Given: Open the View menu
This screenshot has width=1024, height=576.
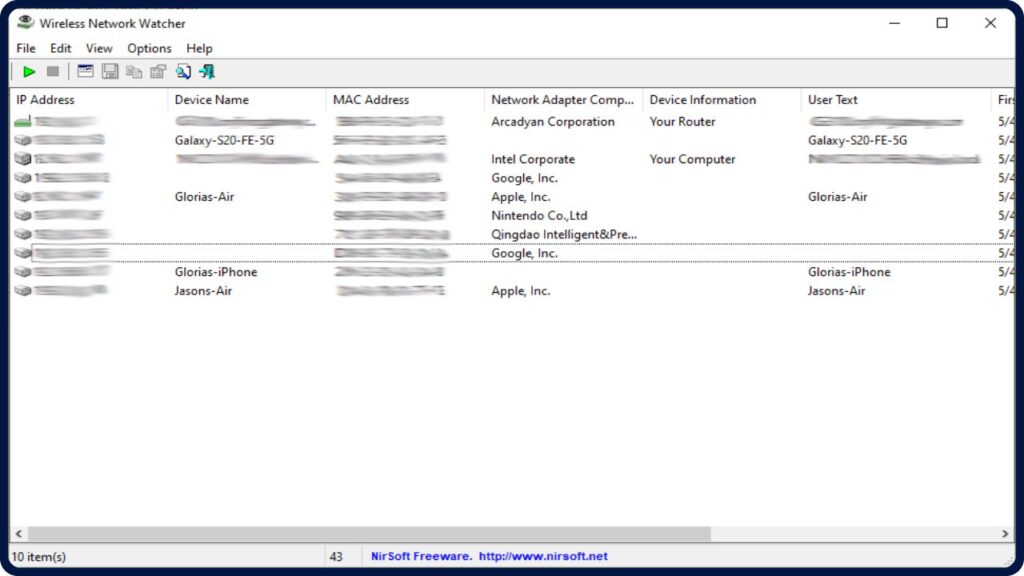Looking at the screenshot, I should [99, 48].
